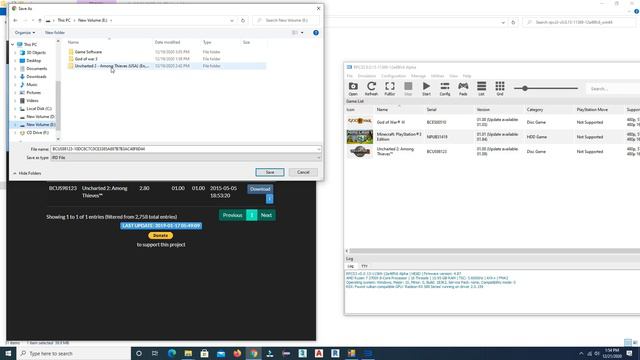Select Local Disk (C:) in the tree

point(39,109)
